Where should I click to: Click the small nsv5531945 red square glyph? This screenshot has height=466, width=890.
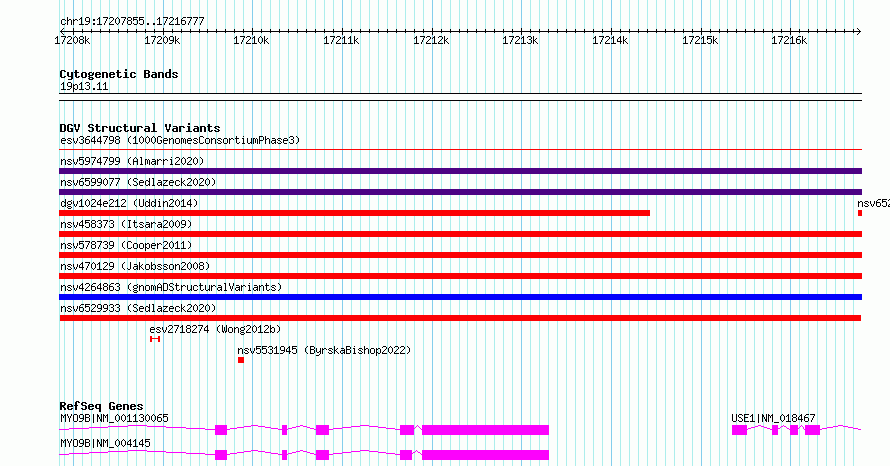tap(241, 360)
